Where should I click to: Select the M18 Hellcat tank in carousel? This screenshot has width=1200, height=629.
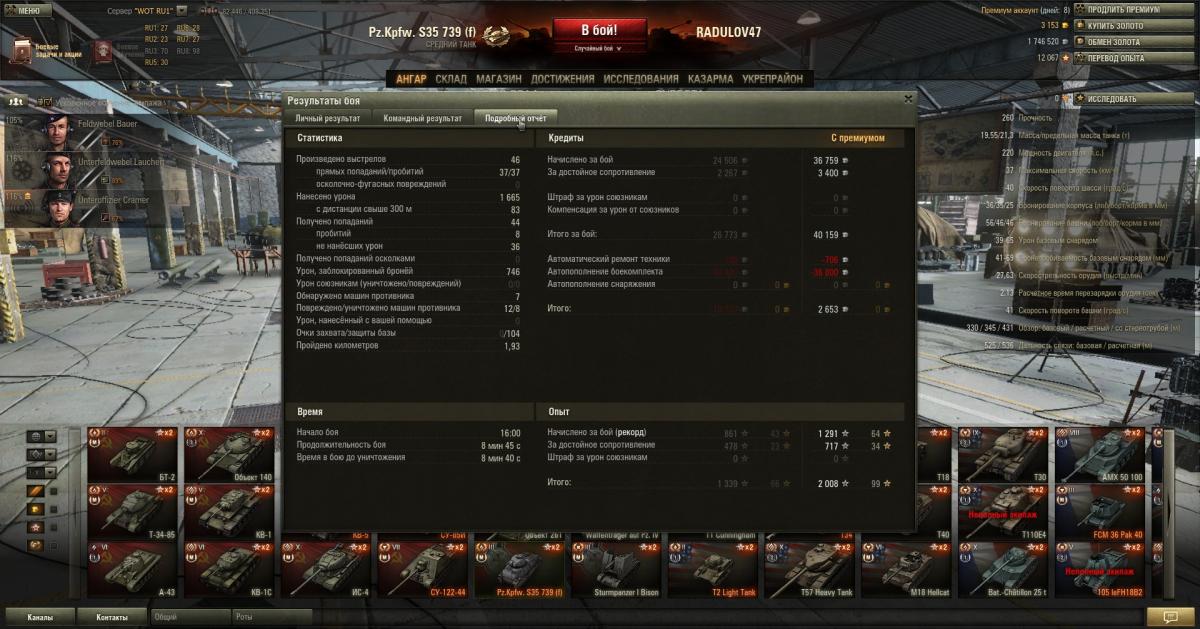pyautogui.click(x=906, y=570)
